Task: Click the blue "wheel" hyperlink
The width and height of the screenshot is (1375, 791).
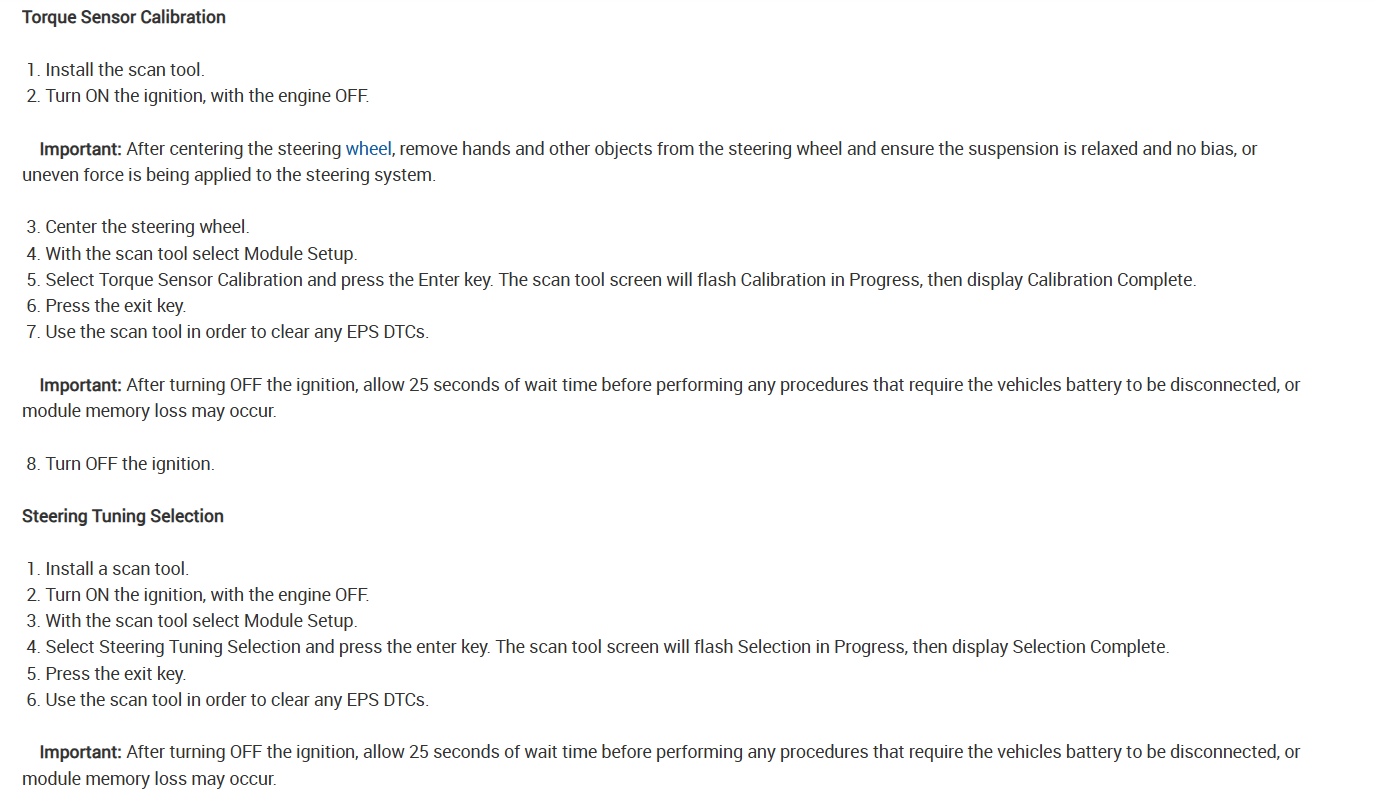Action: click(368, 149)
